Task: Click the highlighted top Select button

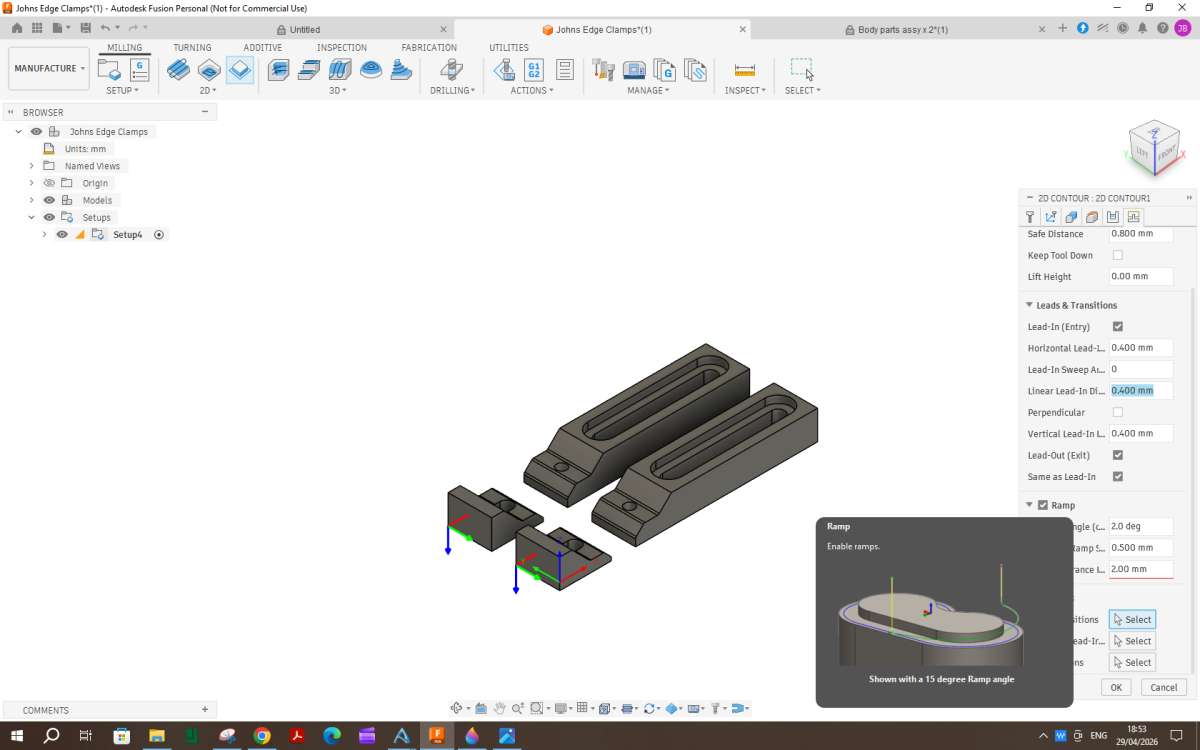Action: (x=1132, y=619)
